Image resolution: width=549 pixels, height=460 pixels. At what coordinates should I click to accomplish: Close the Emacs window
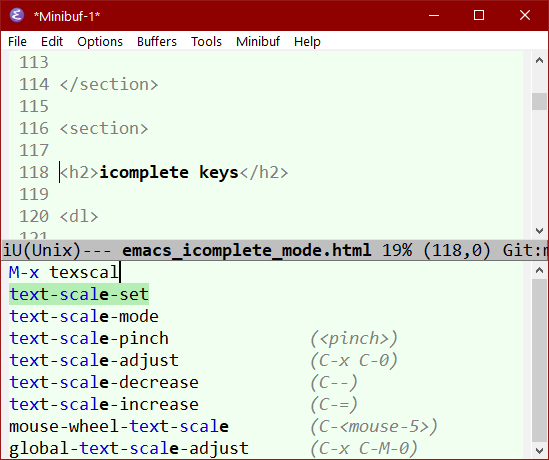coord(525,15)
